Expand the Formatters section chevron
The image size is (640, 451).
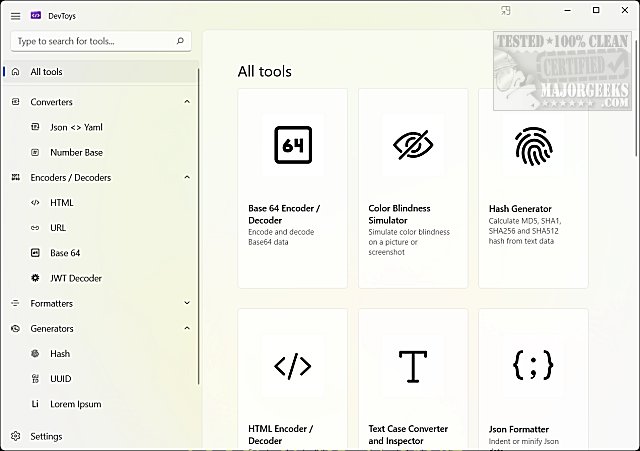(x=187, y=303)
